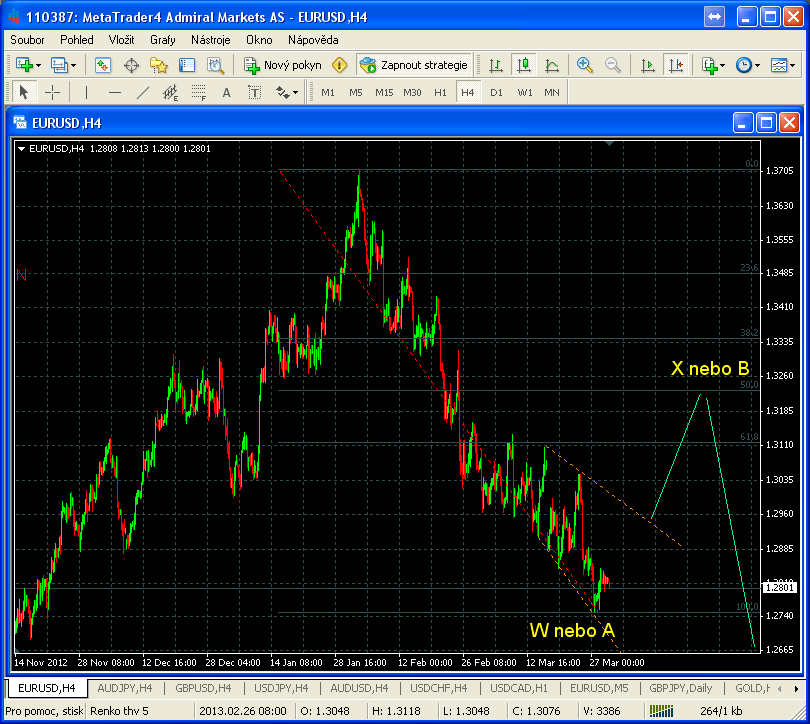Screen dimensions: 810x724
Task: Open the Grafy menu
Action: point(163,40)
